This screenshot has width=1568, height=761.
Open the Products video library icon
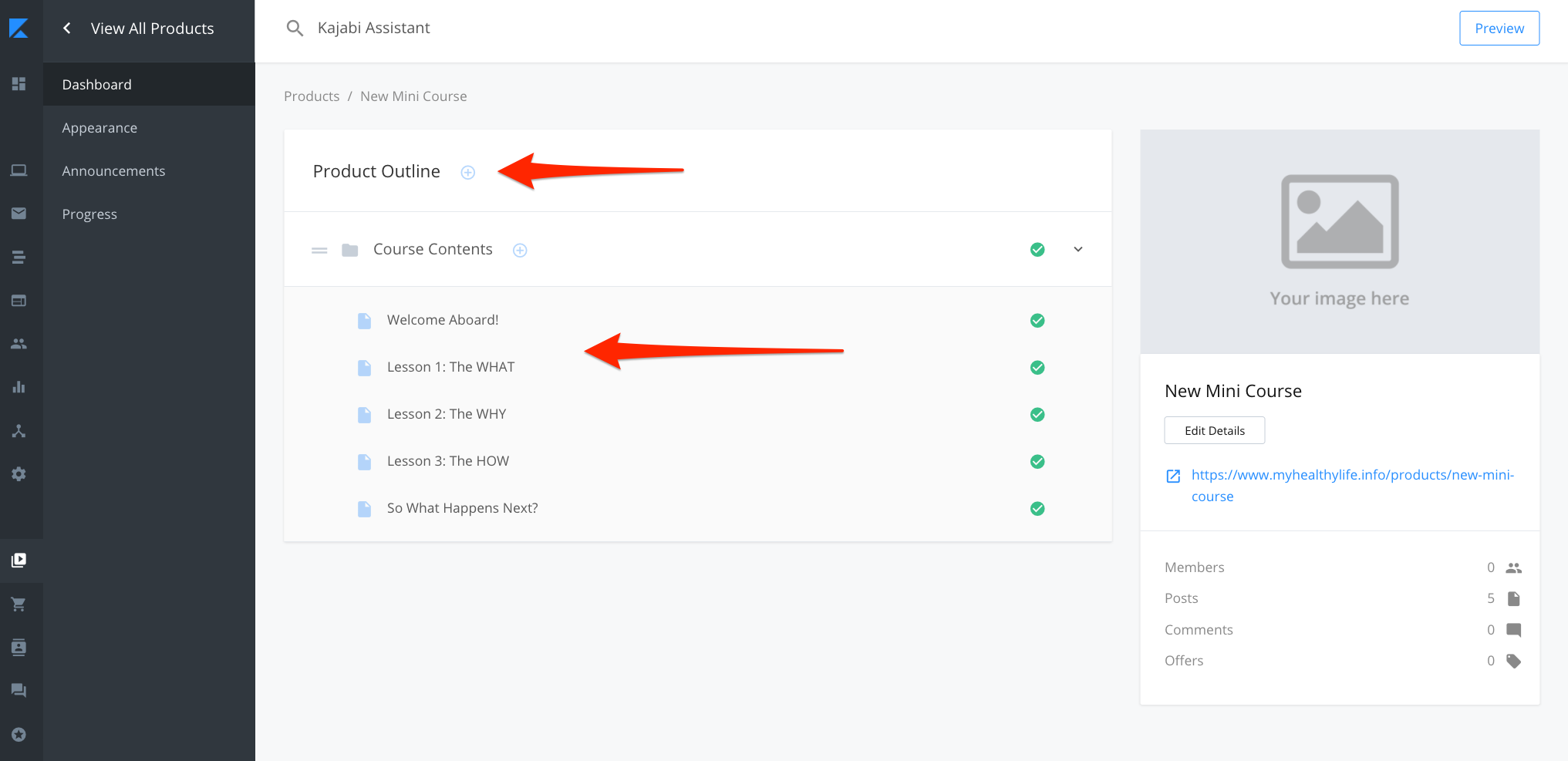pyautogui.click(x=19, y=560)
